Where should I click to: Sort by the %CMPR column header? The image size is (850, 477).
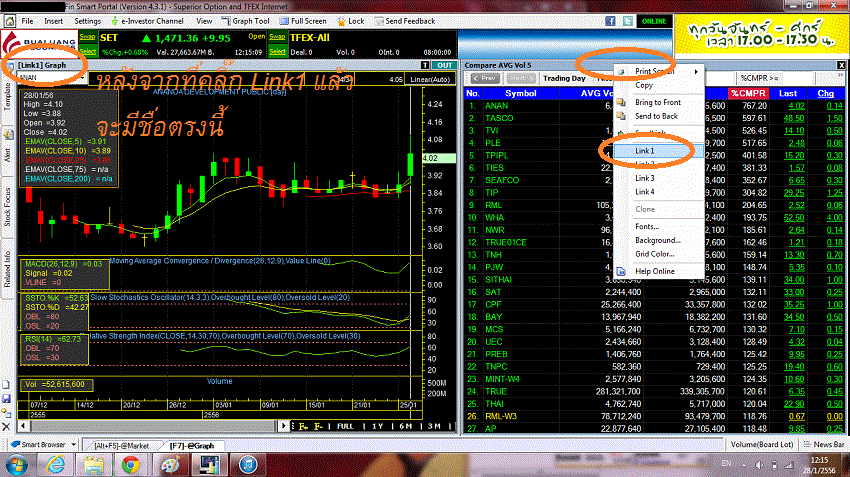pyautogui.click(x=748, y=93)
